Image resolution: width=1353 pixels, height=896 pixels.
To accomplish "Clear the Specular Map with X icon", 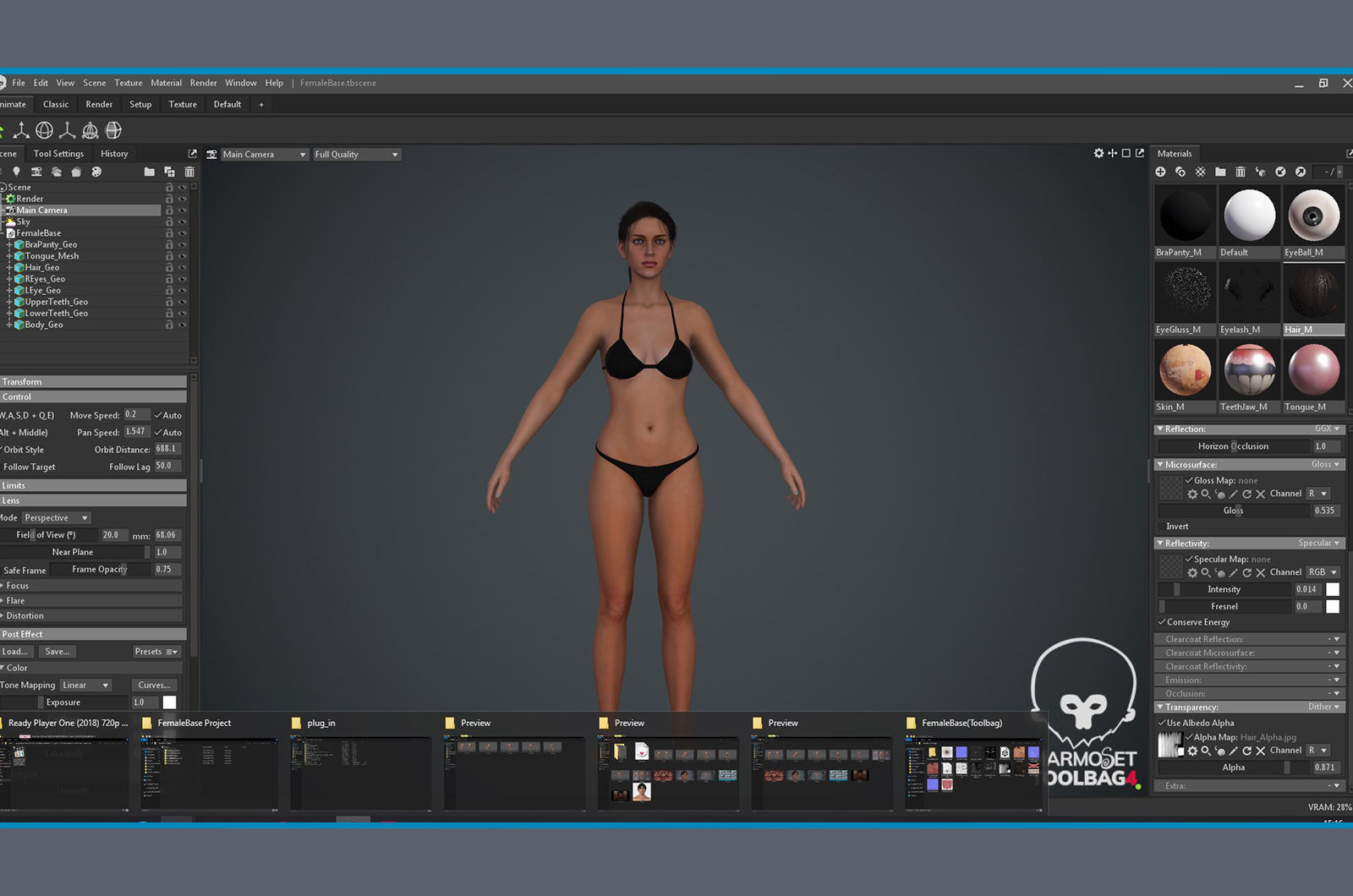I will 1260,572.
